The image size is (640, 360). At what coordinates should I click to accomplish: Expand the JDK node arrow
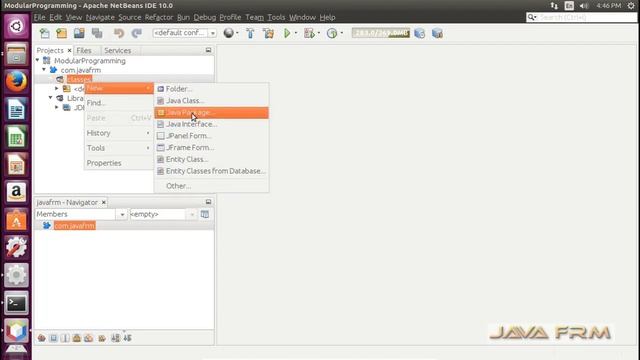[57, 107]
